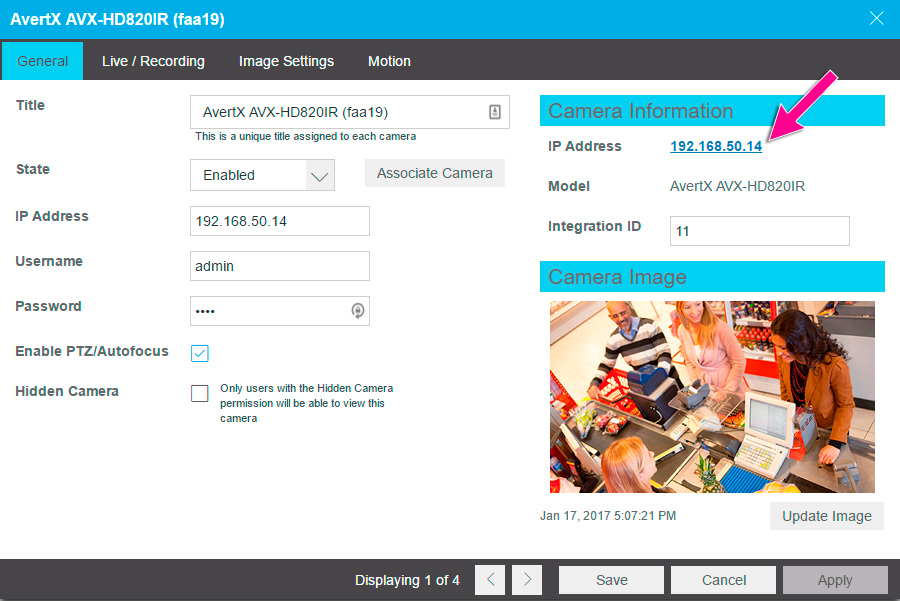Image resolution: width=900 pixels, height=601 pixels.
Task: Click the Displaying 1 of 4 text
Action: coord(407,580)
